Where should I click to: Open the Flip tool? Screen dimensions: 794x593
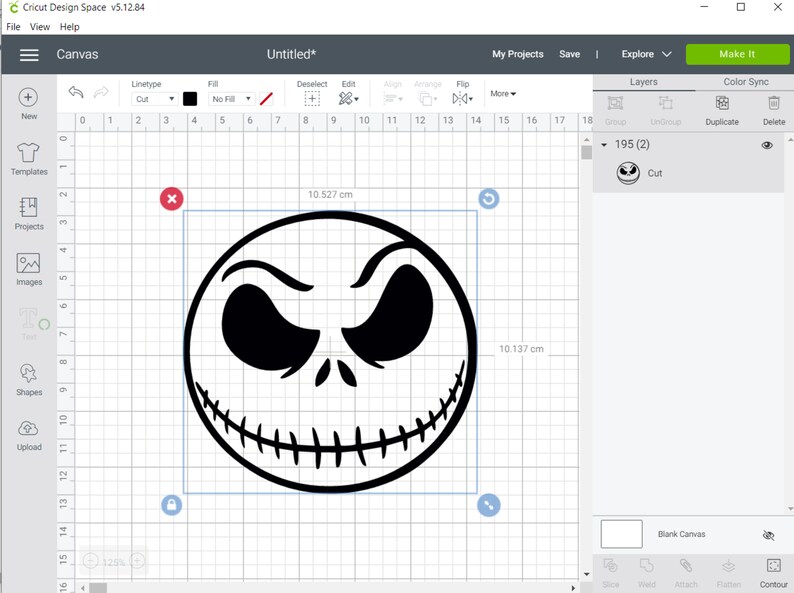pos(462,99)
